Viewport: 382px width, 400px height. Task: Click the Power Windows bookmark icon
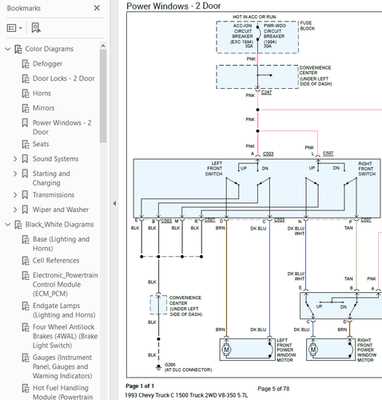coord(25,123)
